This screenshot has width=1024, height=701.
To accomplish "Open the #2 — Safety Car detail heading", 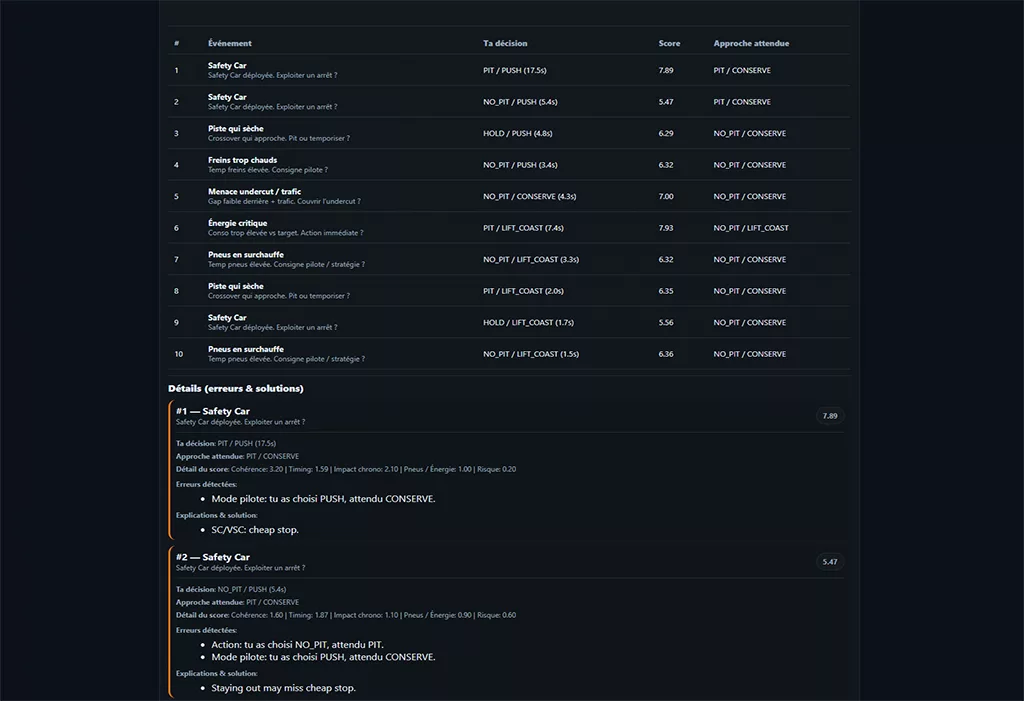I will click(x=213, y=557).
